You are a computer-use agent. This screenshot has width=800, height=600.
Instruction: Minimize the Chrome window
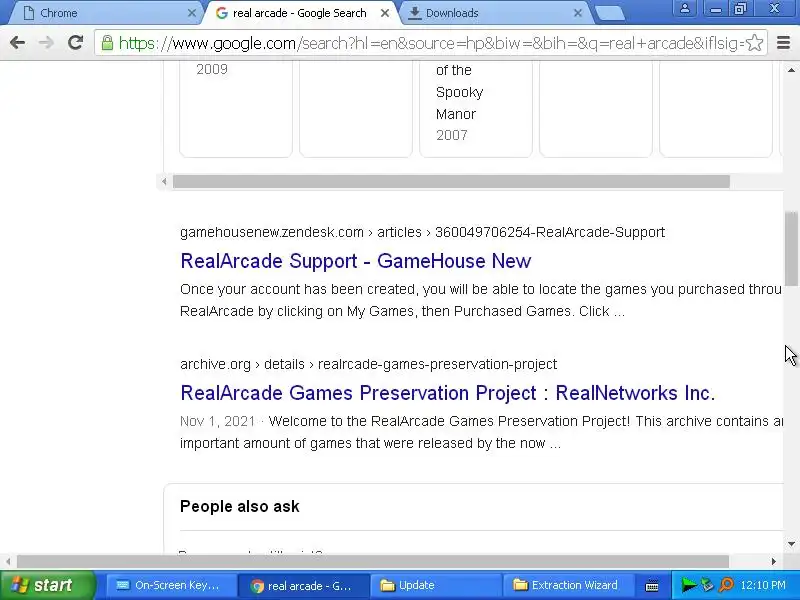[x=715, y=9]
